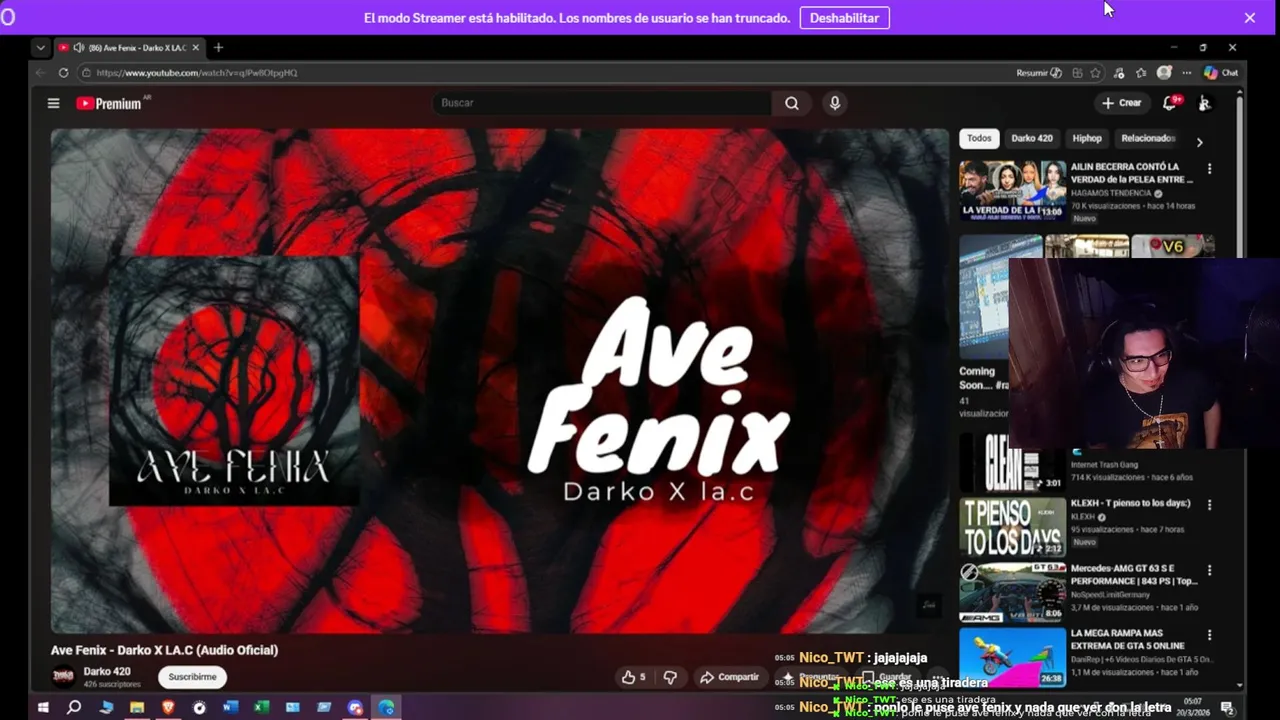Click the Crear button
The width and height of the screenshot is (1280, 720).
(x=1122, y=103)
